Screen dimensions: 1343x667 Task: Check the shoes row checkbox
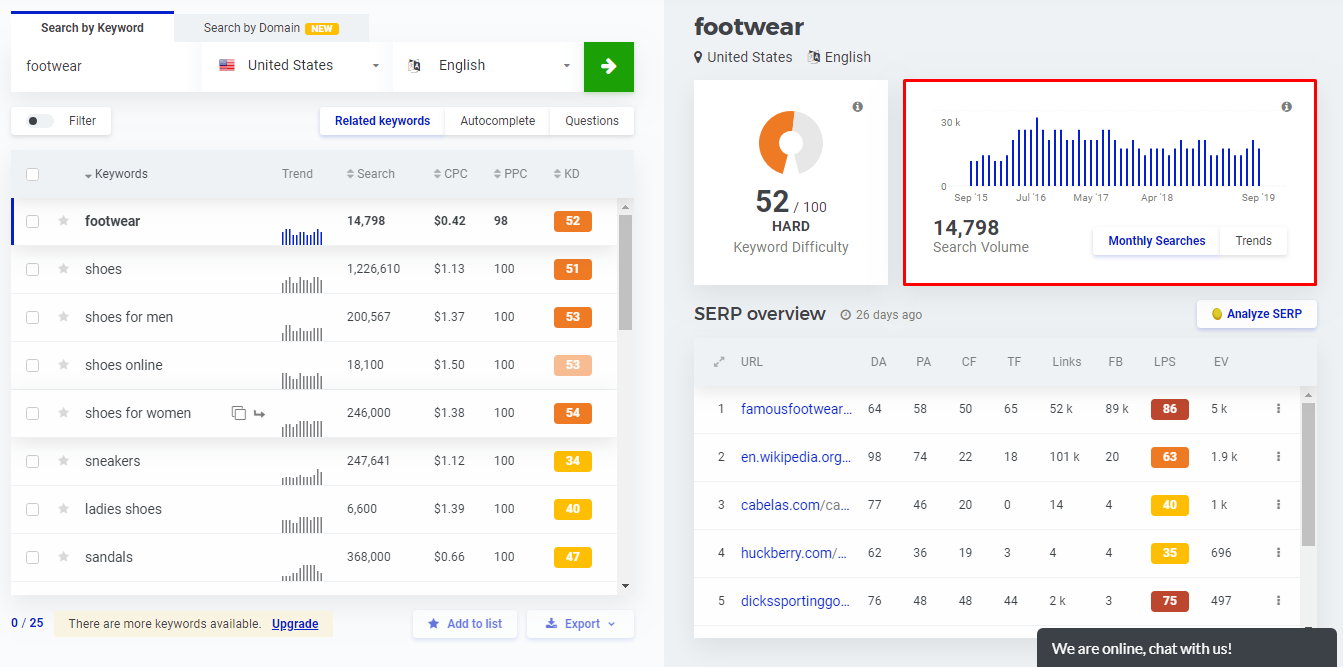click(32, 269)
